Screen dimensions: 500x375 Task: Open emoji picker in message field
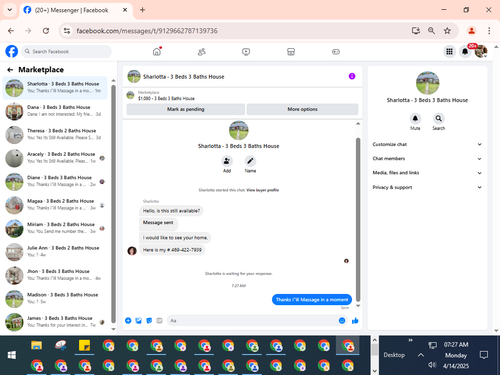tap(342, 321)
